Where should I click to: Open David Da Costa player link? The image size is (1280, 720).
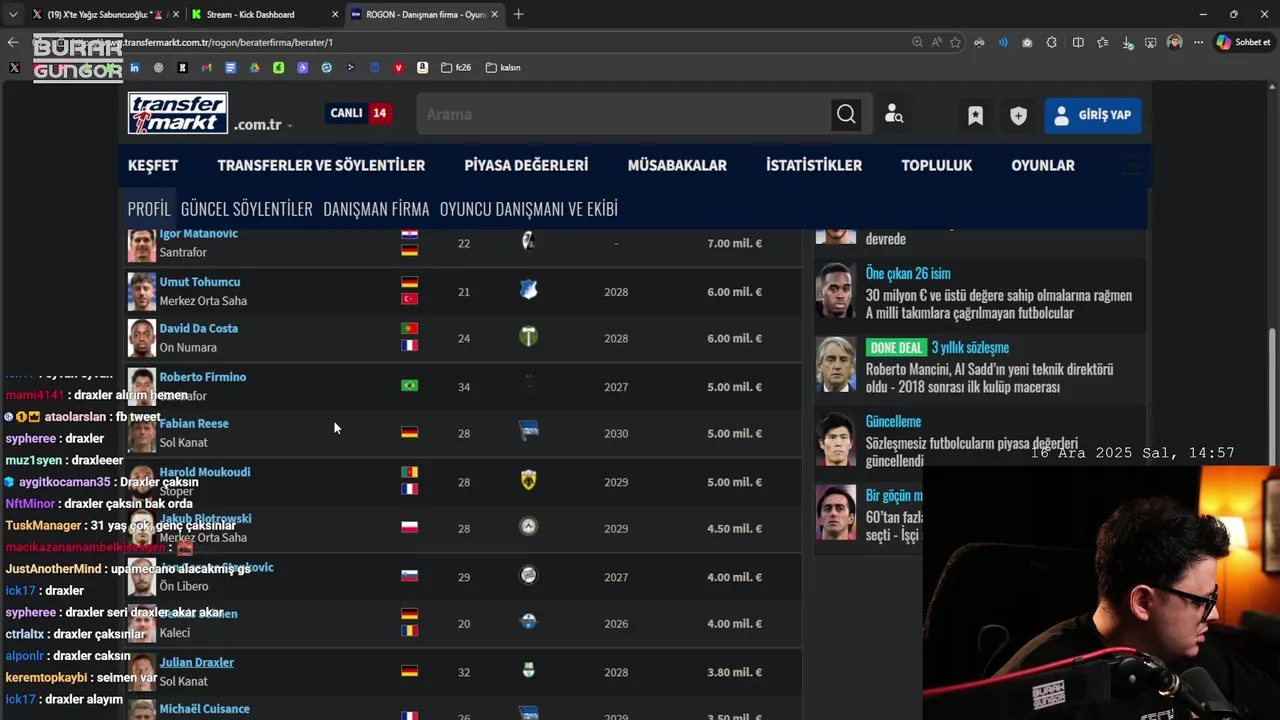[199, 328]
